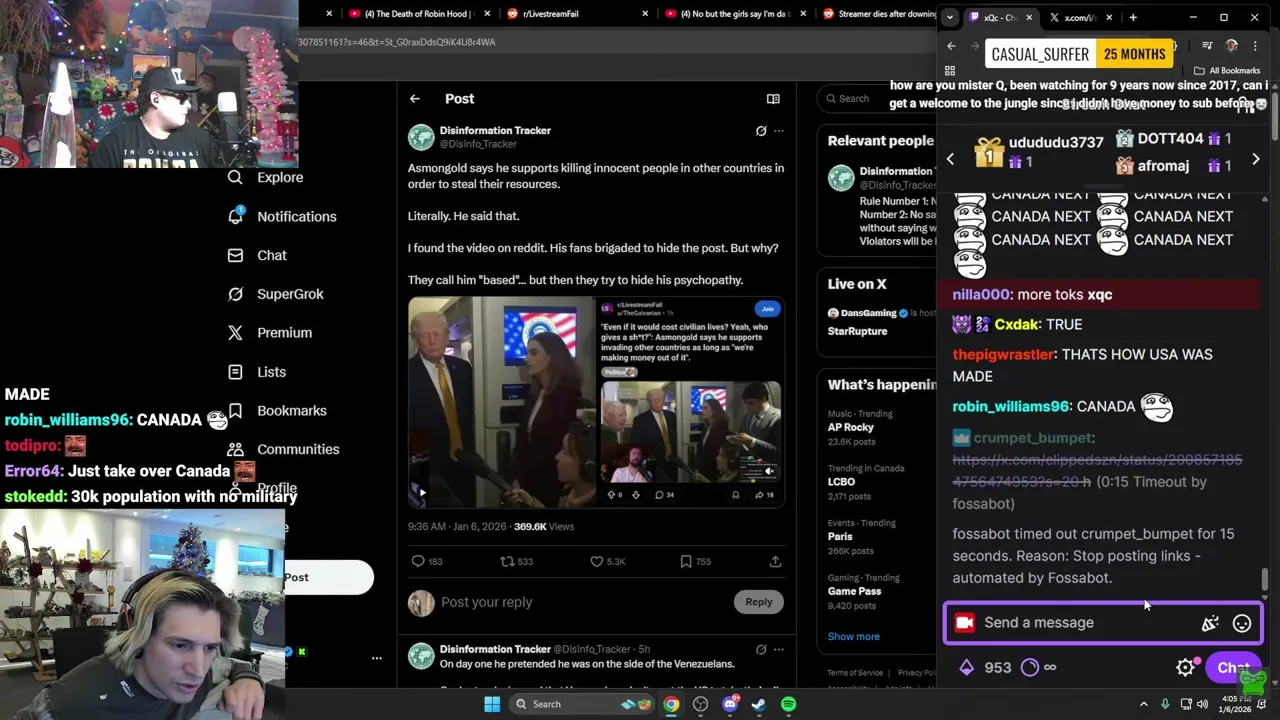Click the Grok icon on the main post
The height and width of the screenshot is (720, 1280).
[x=761, y=131]
